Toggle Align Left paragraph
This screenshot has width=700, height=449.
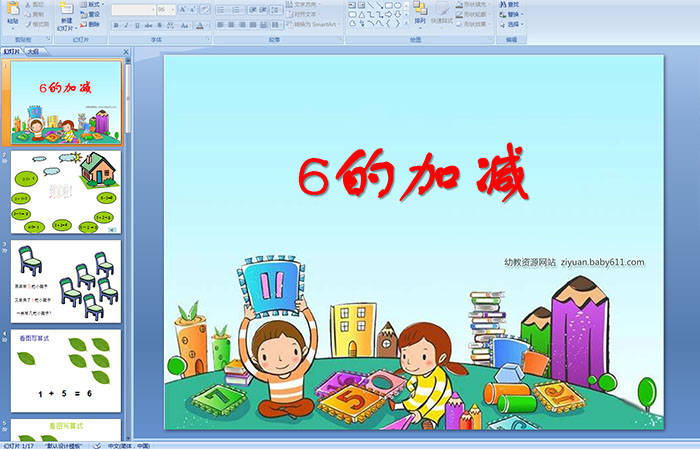221,25
